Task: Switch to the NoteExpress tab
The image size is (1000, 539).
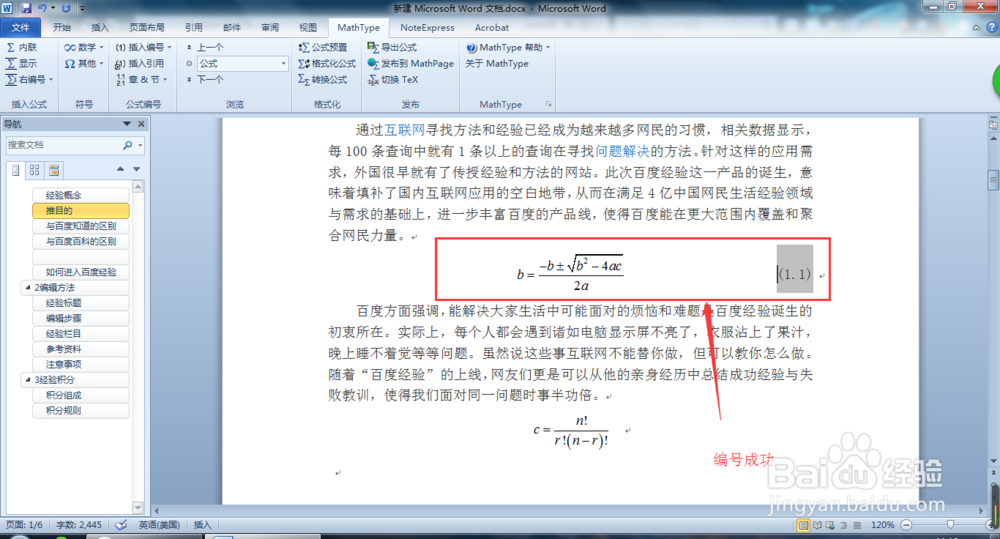Action: [x=427, y=27]
